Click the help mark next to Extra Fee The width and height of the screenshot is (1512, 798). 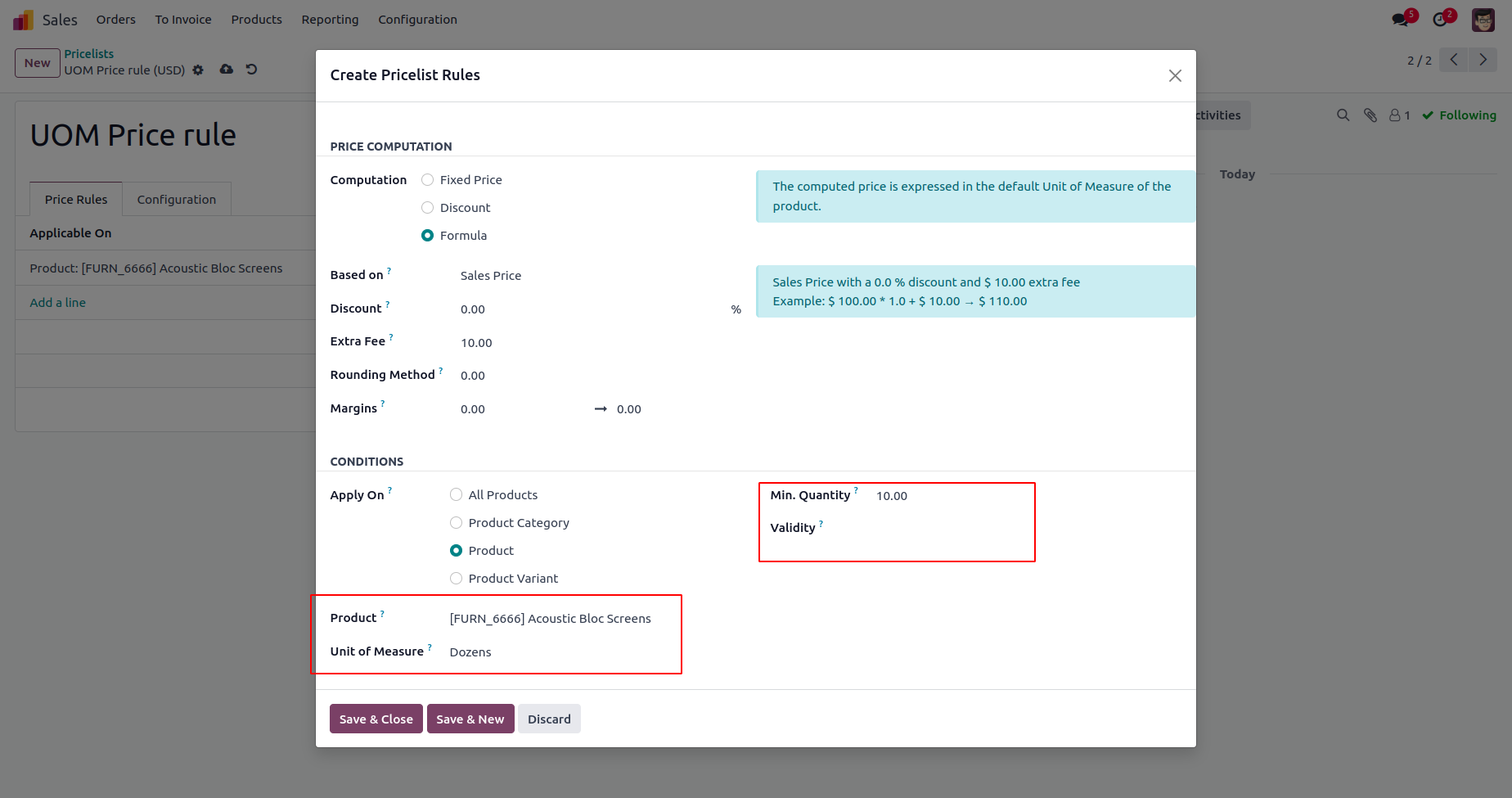(391, 337)
